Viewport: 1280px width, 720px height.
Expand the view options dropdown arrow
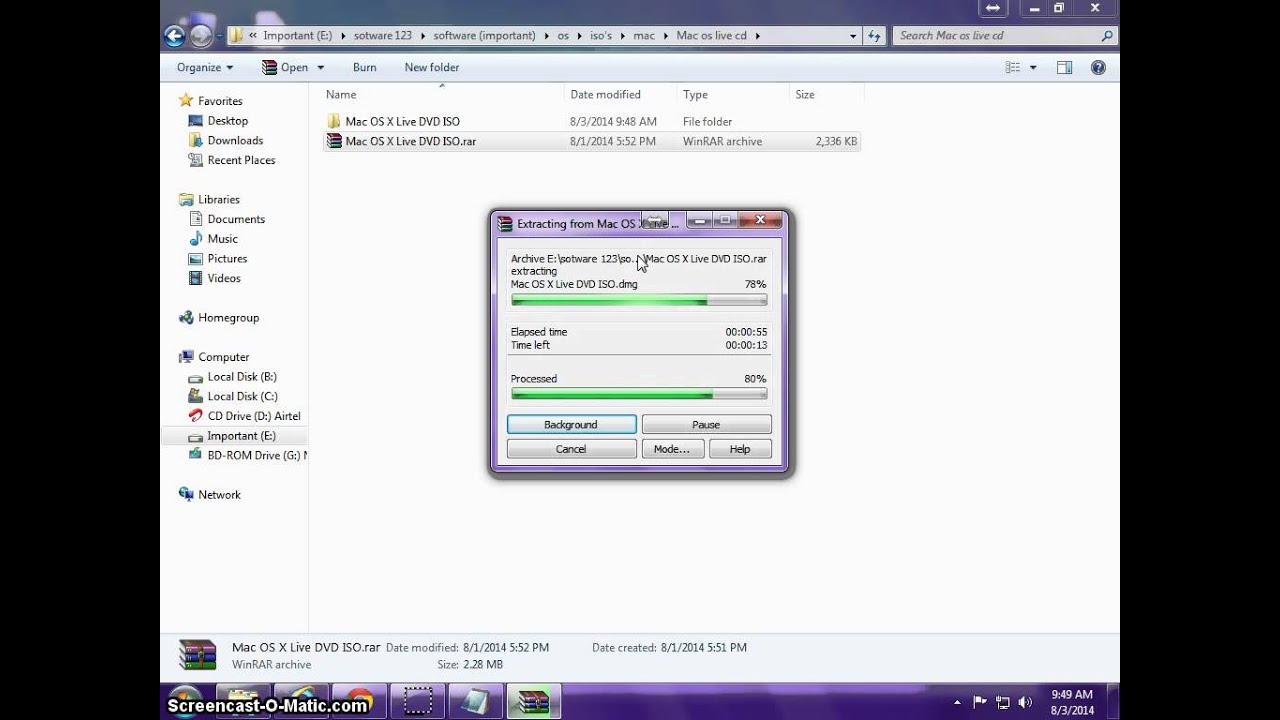(x=1033, y=67)
